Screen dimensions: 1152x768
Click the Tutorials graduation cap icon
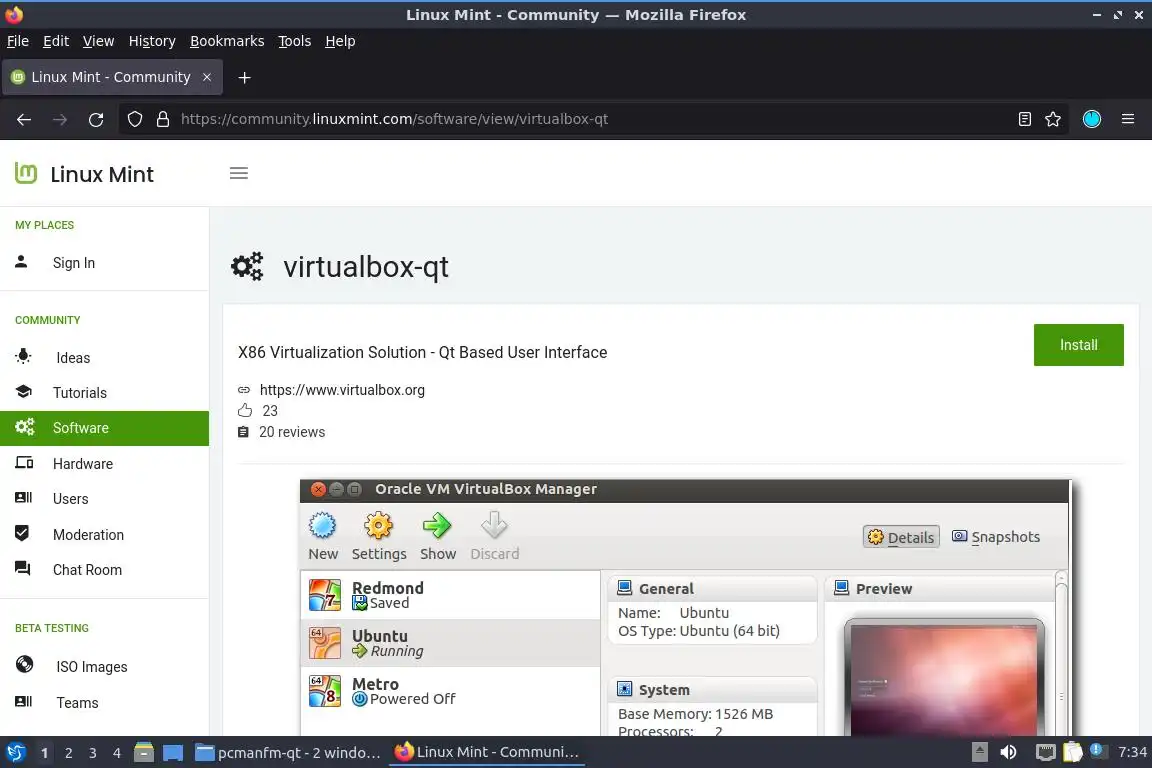tap(24, 392)
